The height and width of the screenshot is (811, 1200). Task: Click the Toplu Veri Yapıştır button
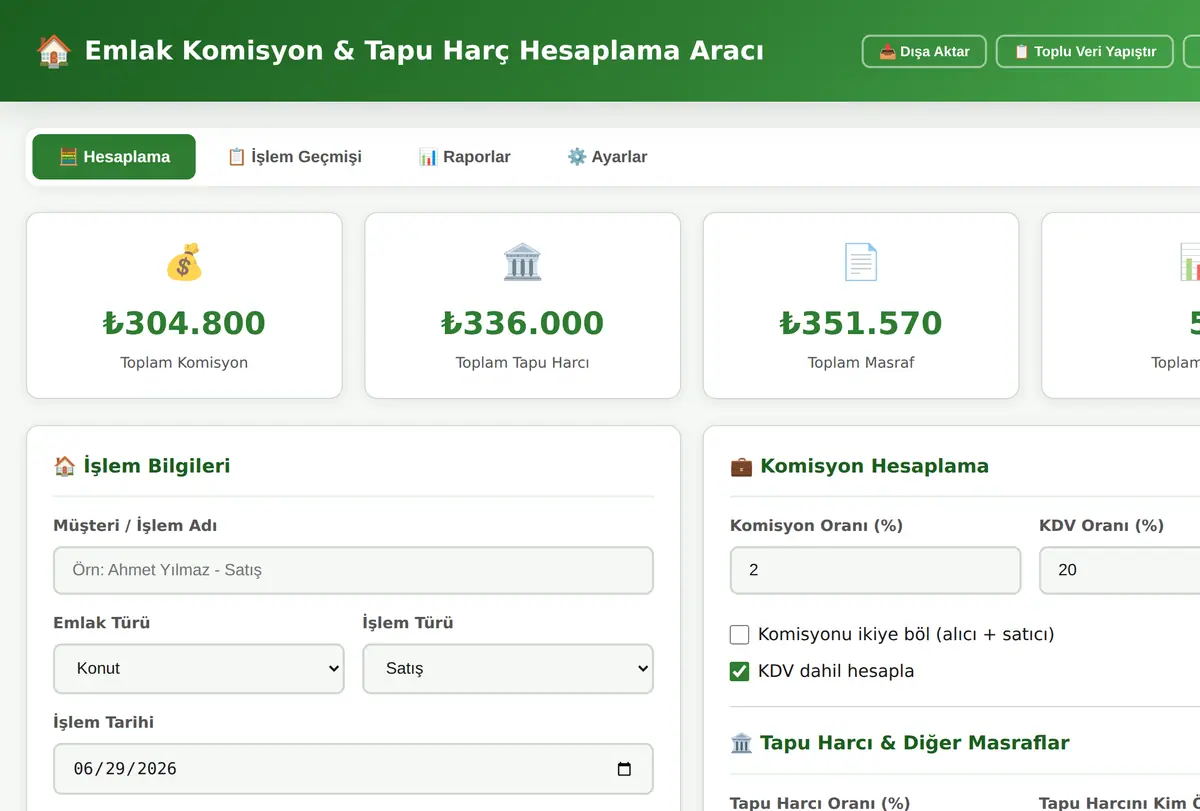click(1085, 51)
